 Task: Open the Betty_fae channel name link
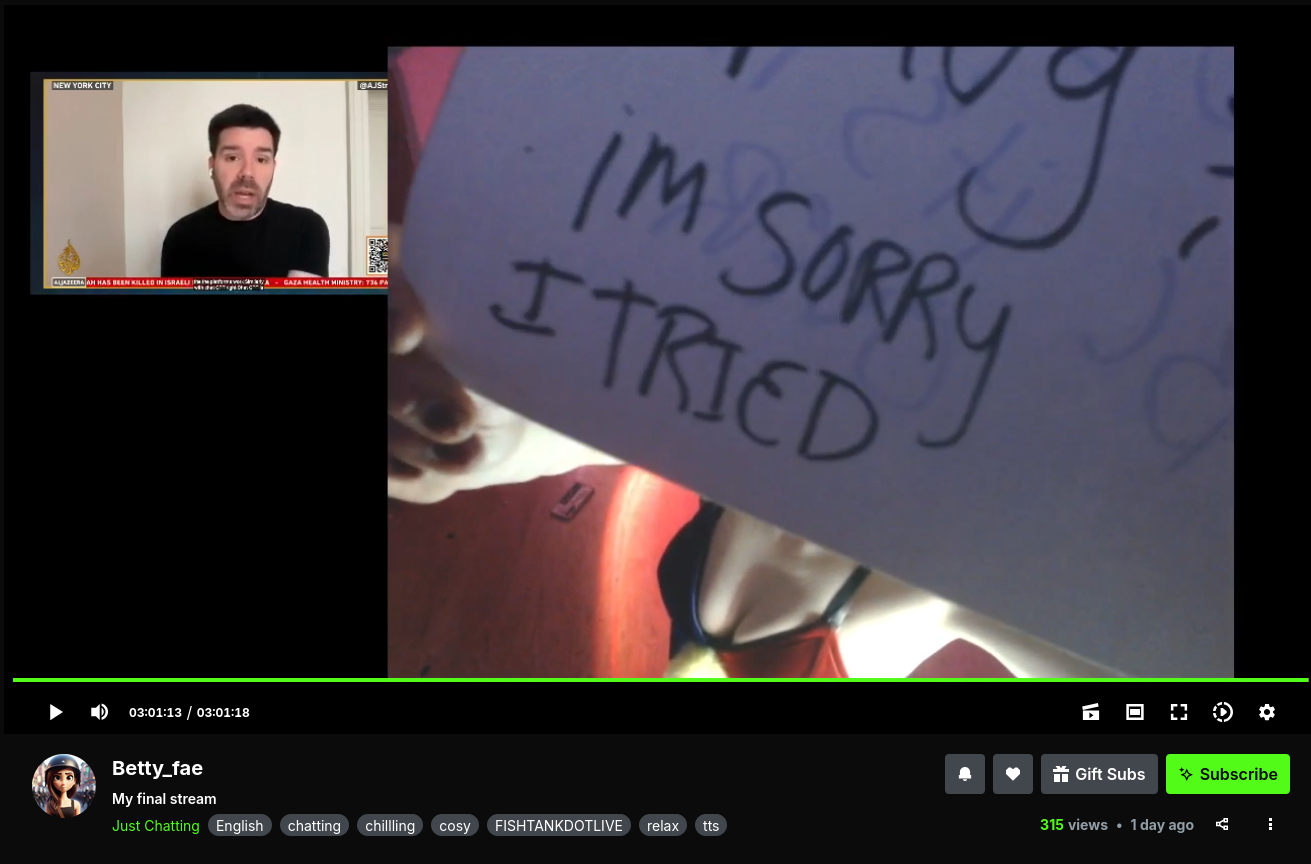tap(157, 768)
